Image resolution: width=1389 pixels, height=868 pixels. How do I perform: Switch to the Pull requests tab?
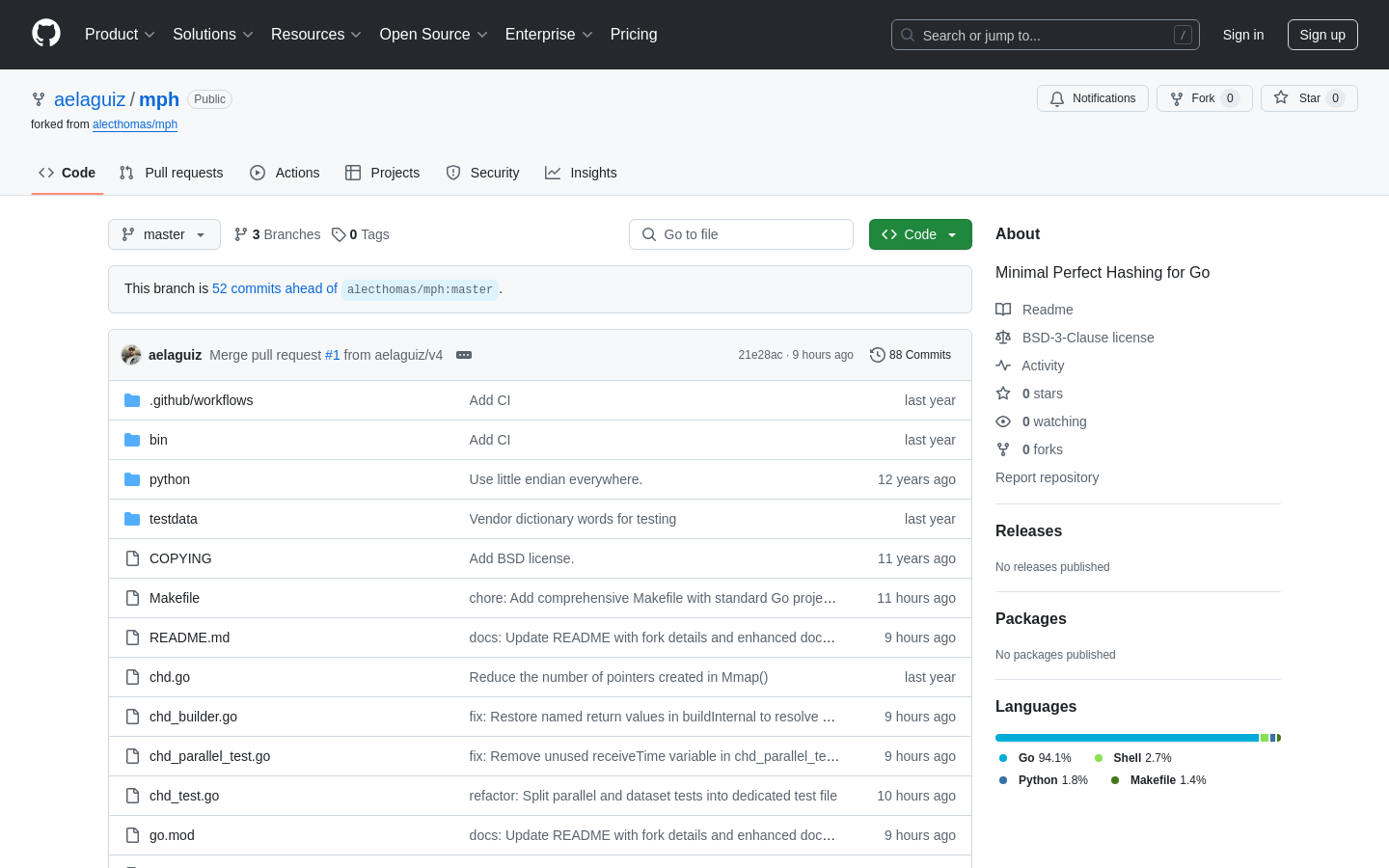(172, 173)
